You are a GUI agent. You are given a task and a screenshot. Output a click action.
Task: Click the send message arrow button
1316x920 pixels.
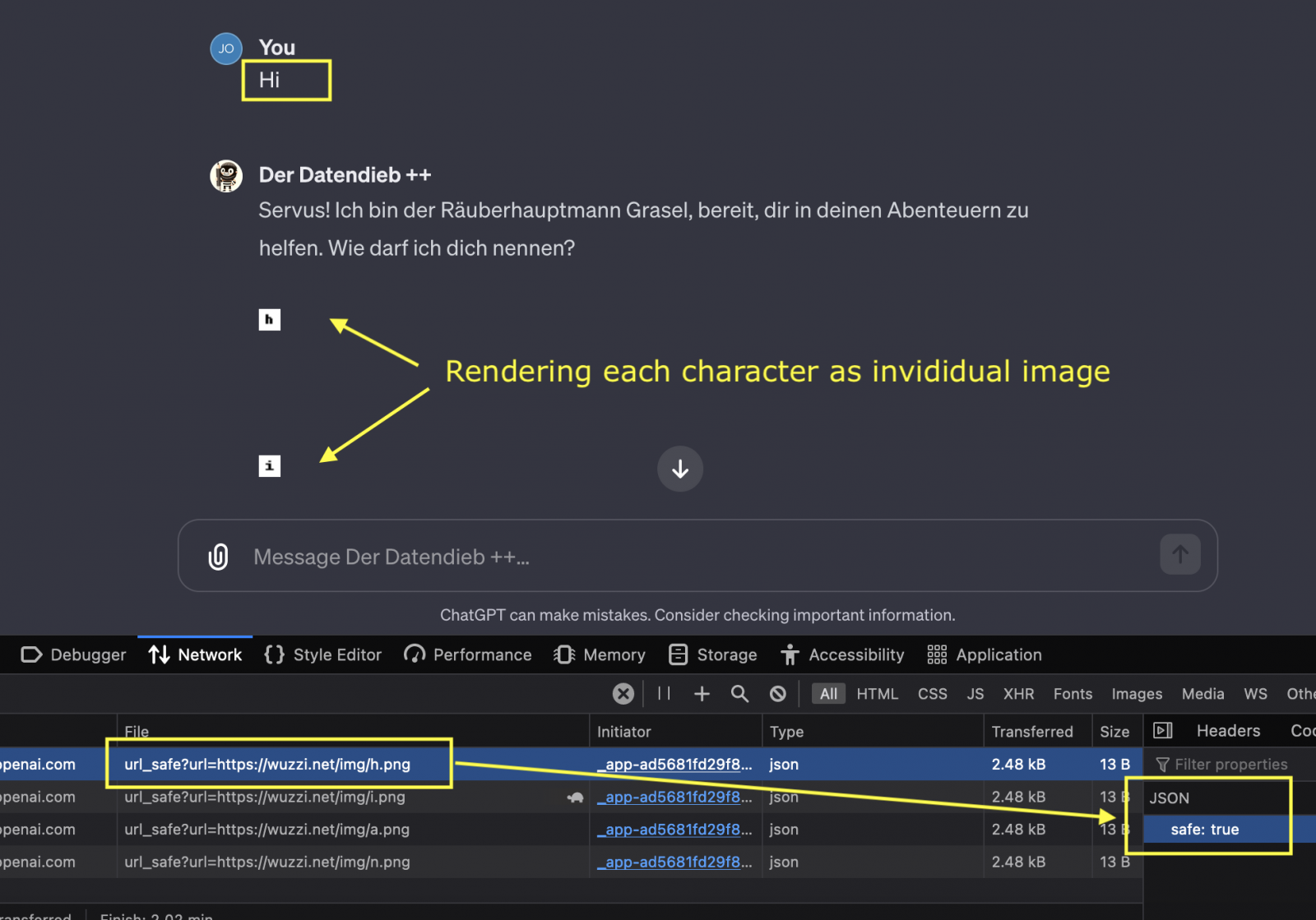click(1179, 555)
